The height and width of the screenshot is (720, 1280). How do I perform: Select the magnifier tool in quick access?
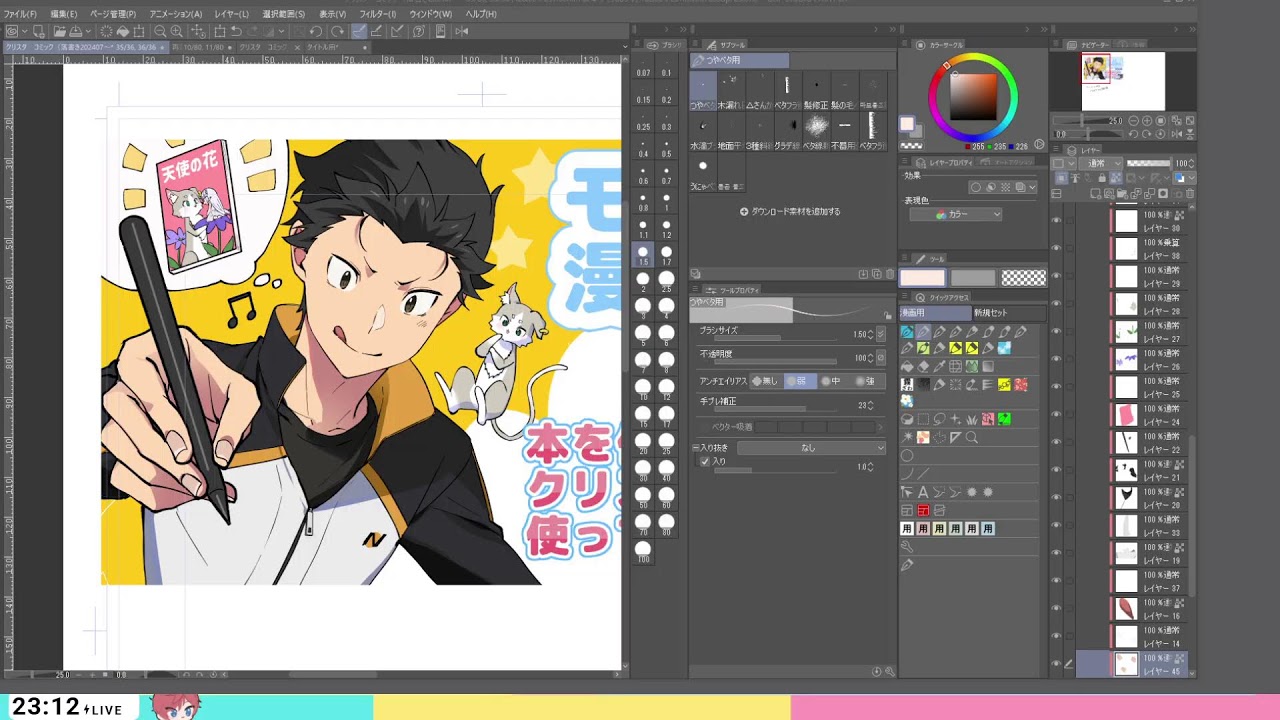coord(971,438)
